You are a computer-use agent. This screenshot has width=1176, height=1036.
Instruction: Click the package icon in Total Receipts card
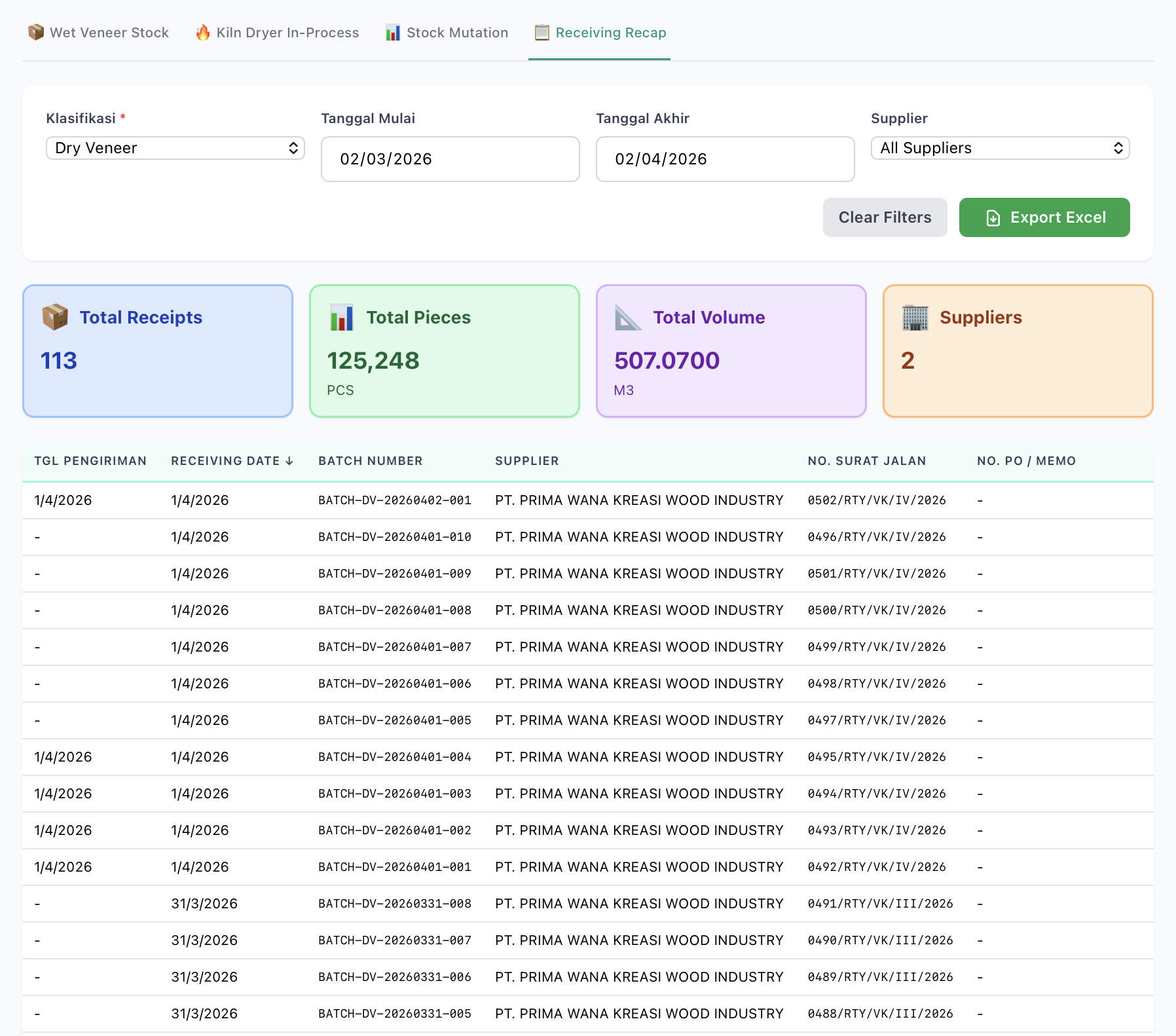click(x=55, y=317)
